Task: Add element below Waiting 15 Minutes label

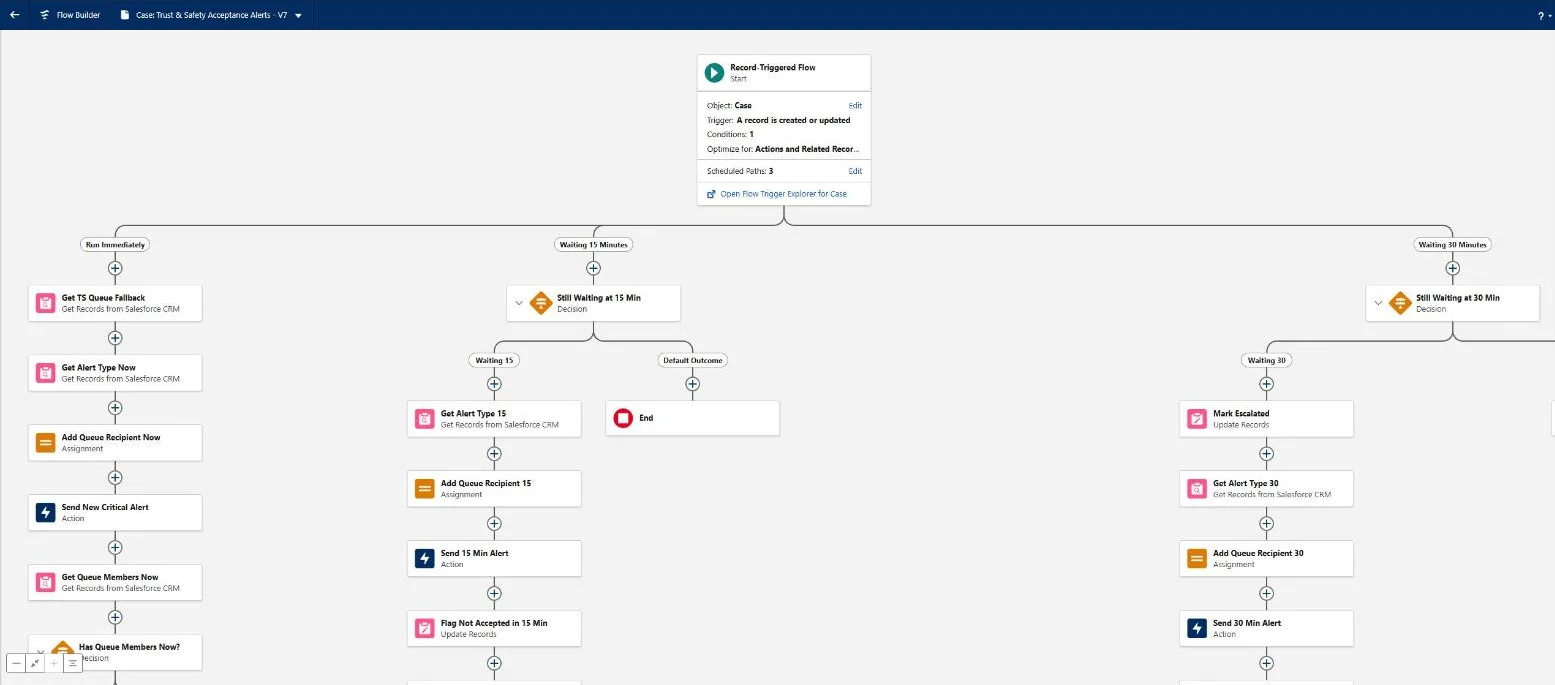Action: pyautogui.click(x=593, y=268)
